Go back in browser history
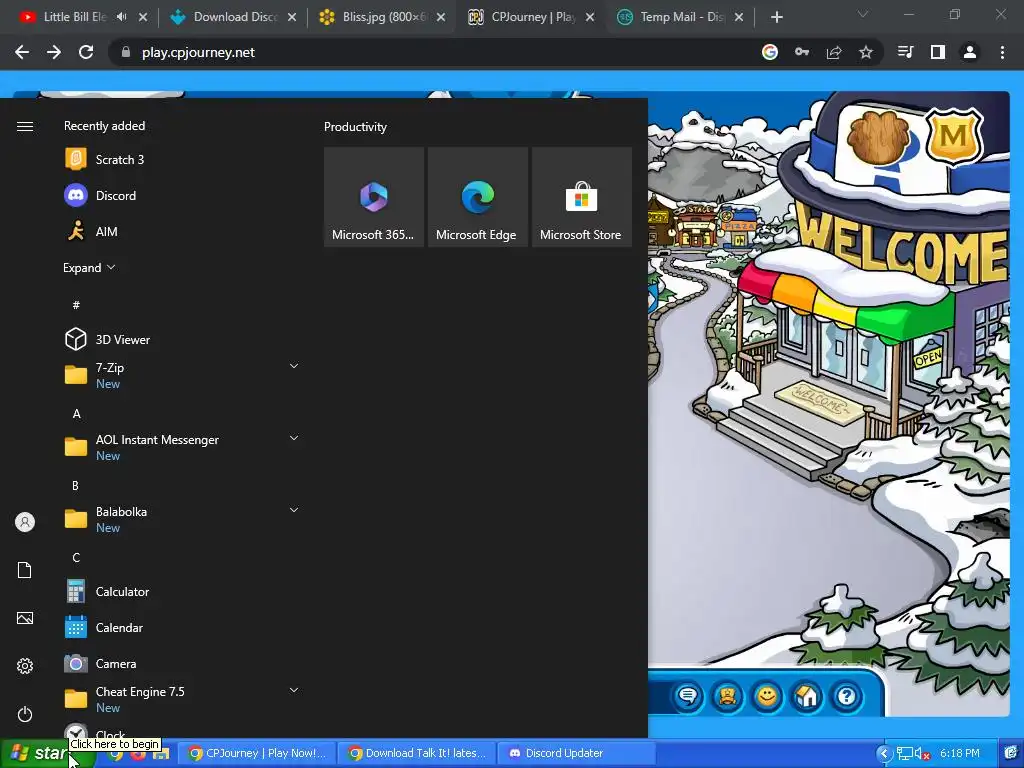Image resolution: width=1024 pixels, height=768 pixels. click(22, 52)
